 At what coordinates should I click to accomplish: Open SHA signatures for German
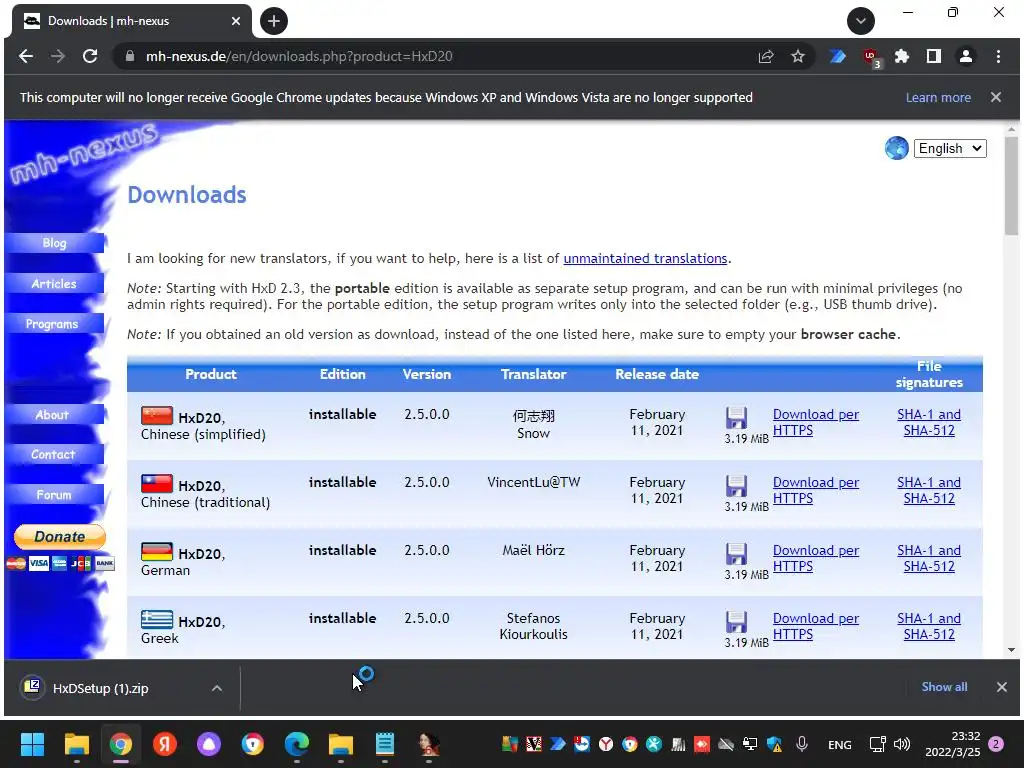(x=929, y=558)
